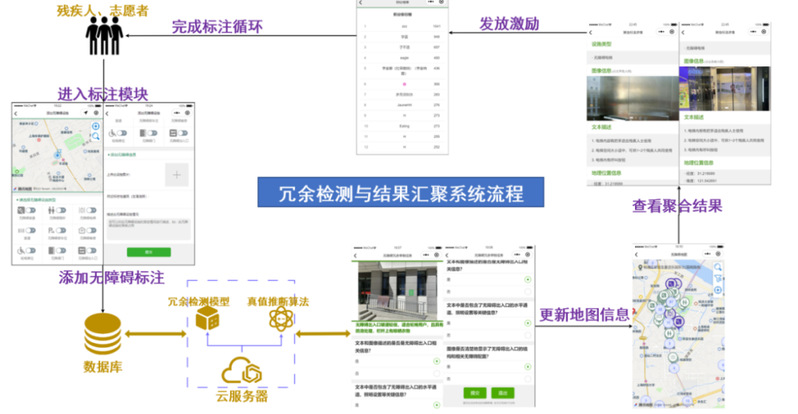This screenshot has height=414, width=798.
Task: Go back from the left map annotation screen
Action: click(17, 114)
